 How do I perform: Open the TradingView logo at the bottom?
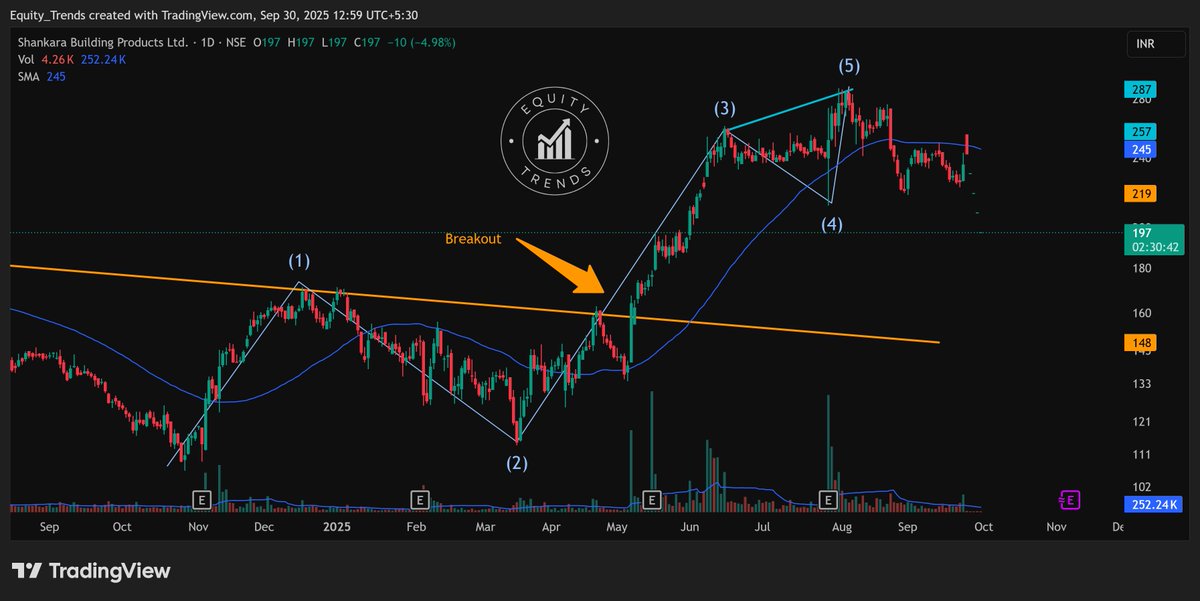pos(91,571)
